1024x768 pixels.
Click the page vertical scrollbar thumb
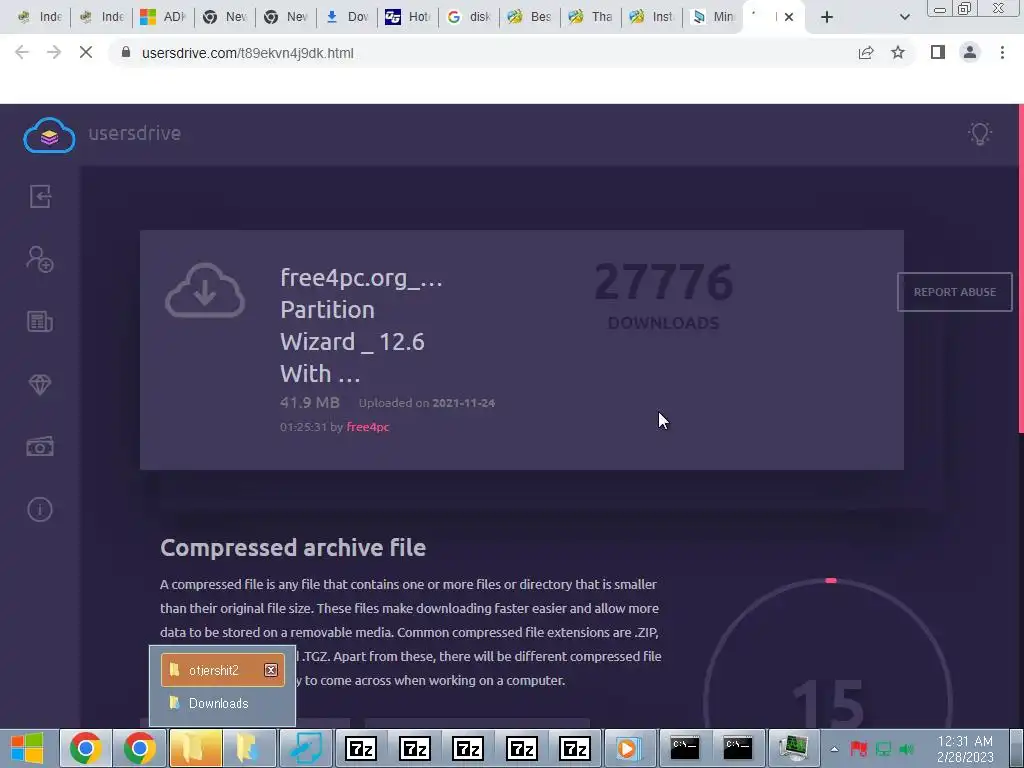(1021, 268)
